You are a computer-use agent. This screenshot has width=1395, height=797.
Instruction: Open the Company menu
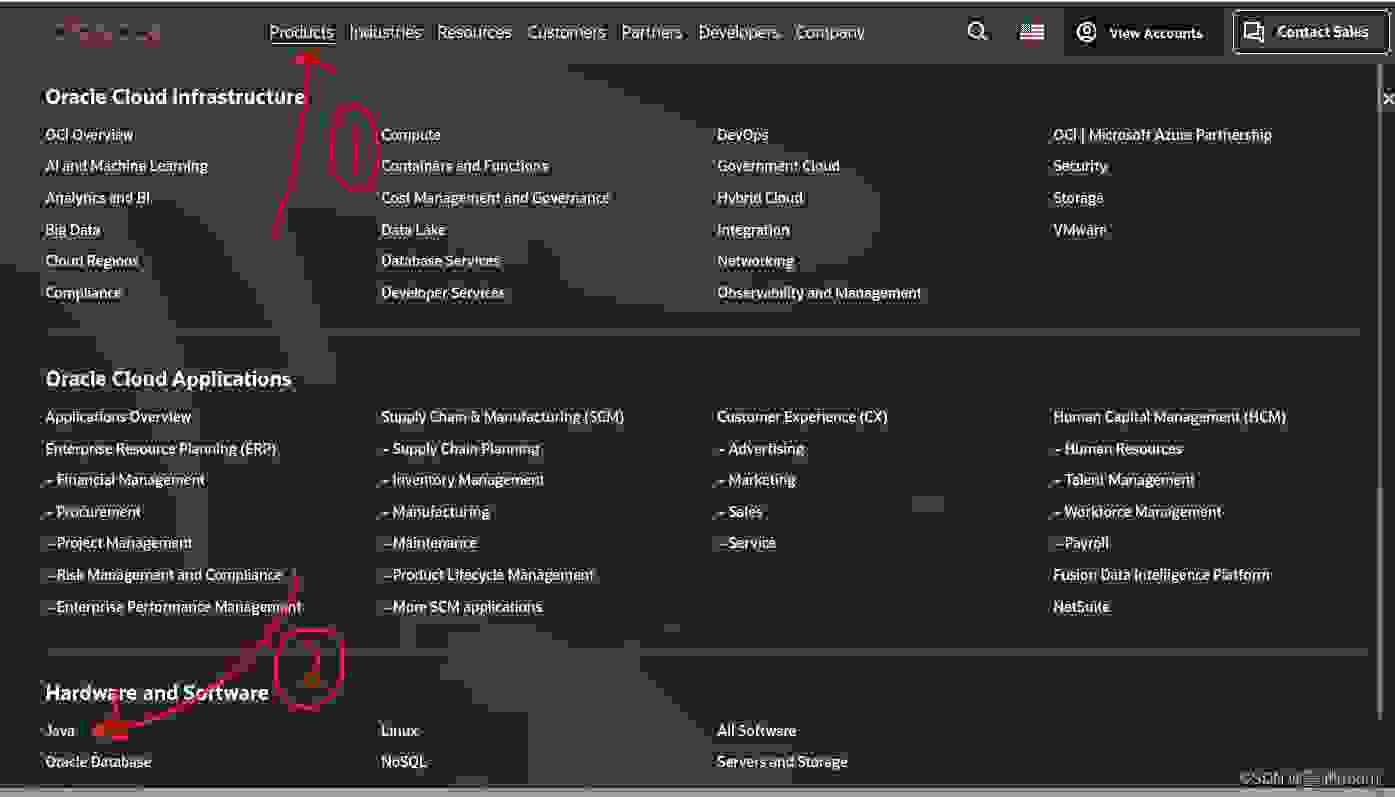[x=829, y=32]
